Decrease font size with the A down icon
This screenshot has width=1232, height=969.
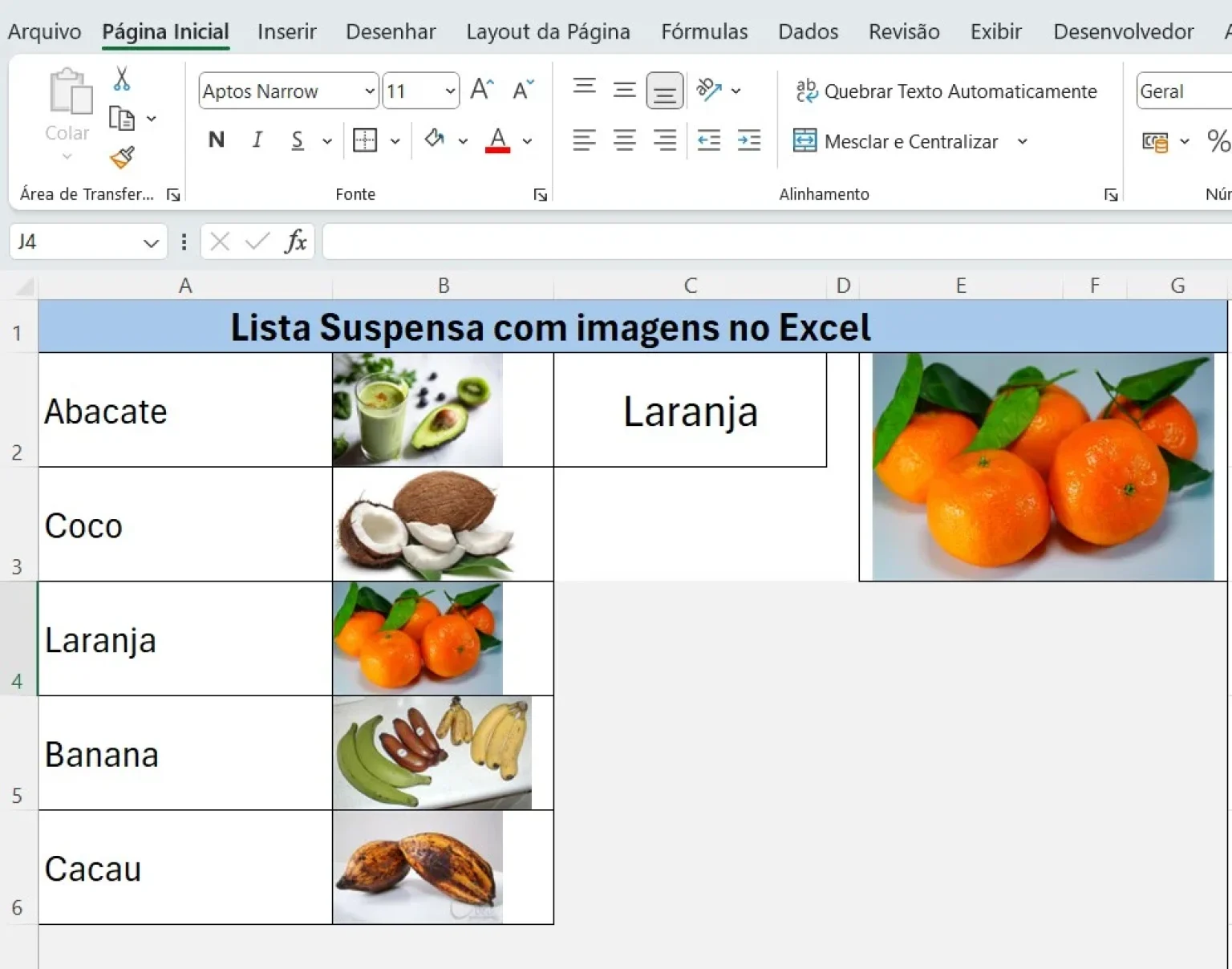[x=523, y=90]
